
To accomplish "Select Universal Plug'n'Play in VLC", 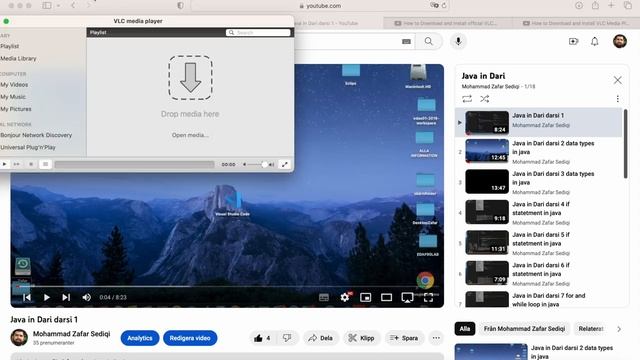I will (x=28, y=147).
